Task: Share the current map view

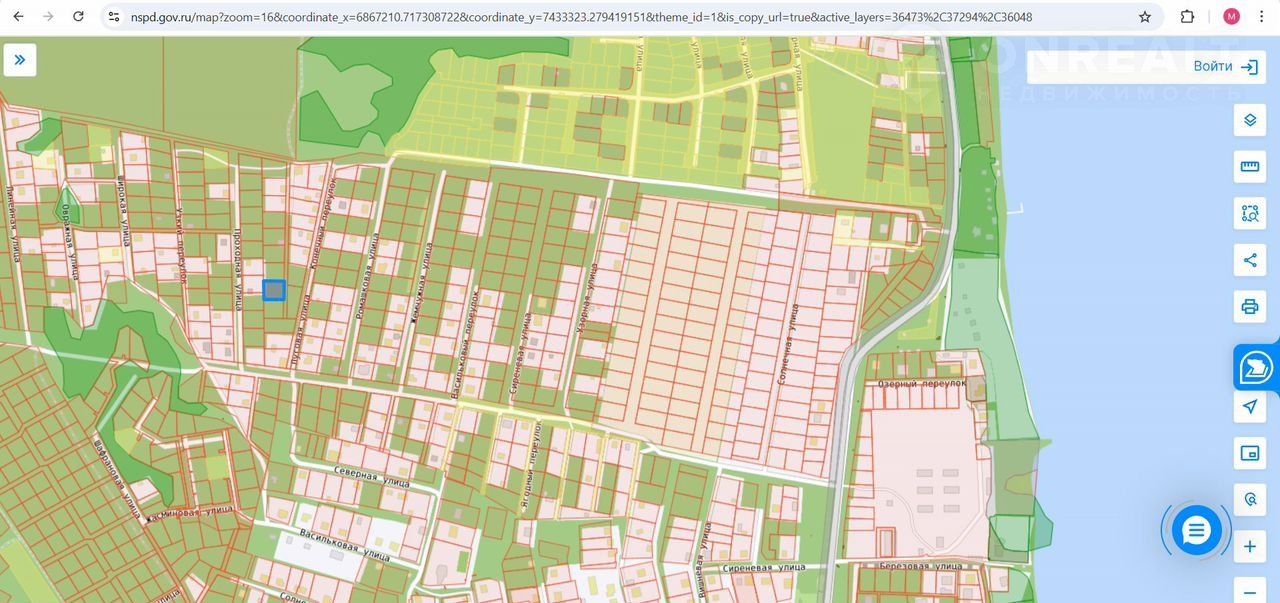Action: pyautogui.click(x=1249, y=261)
